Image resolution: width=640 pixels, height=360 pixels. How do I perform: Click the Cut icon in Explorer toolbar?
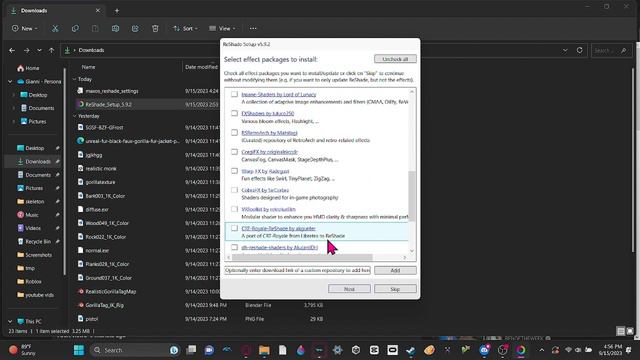pos(55,29)
